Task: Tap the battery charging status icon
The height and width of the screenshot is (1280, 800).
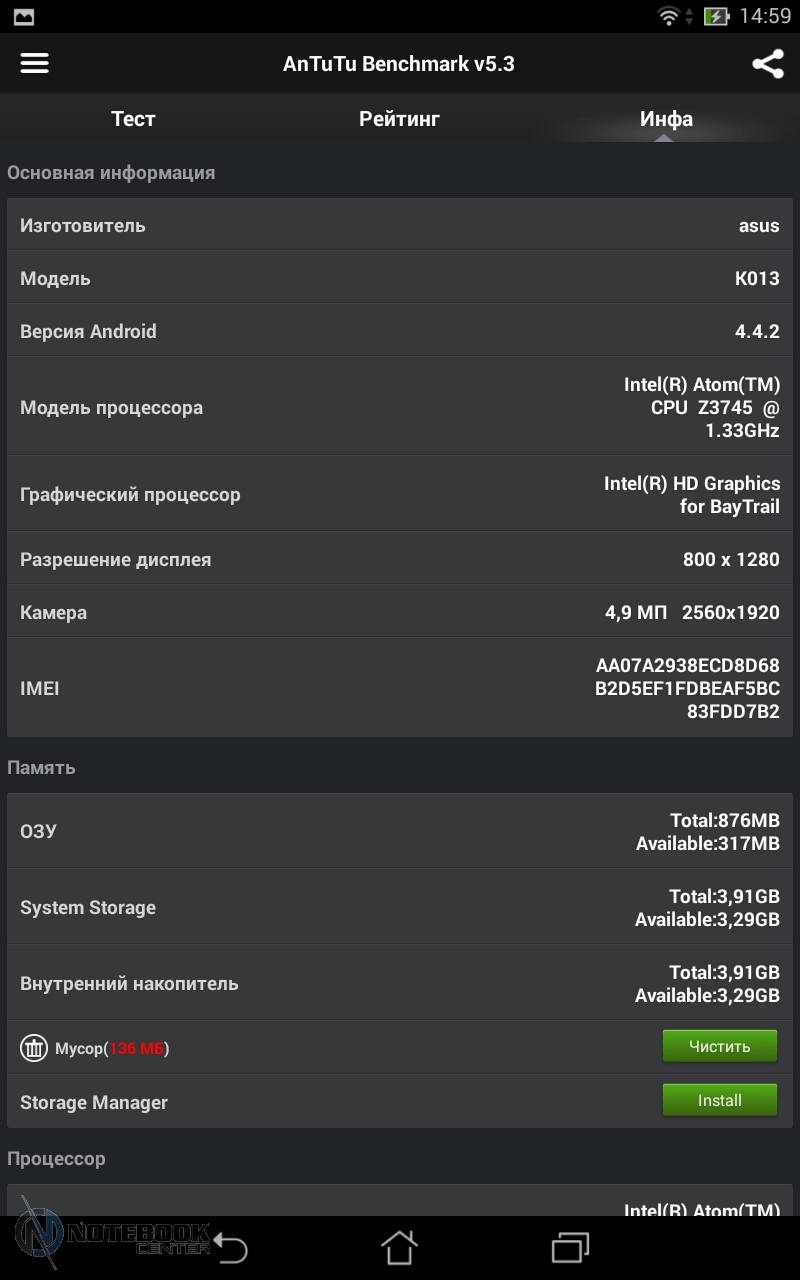Action: coord(716,16)
